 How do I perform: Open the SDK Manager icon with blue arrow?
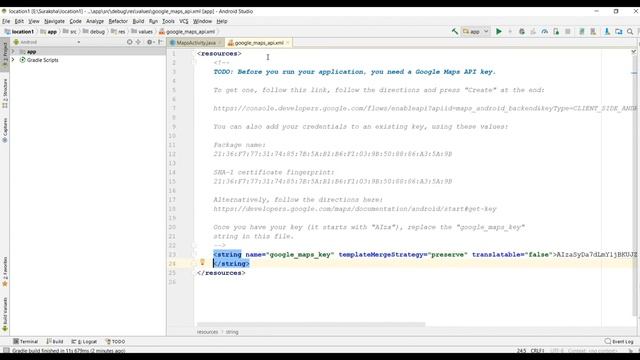[x=607, y=31]
